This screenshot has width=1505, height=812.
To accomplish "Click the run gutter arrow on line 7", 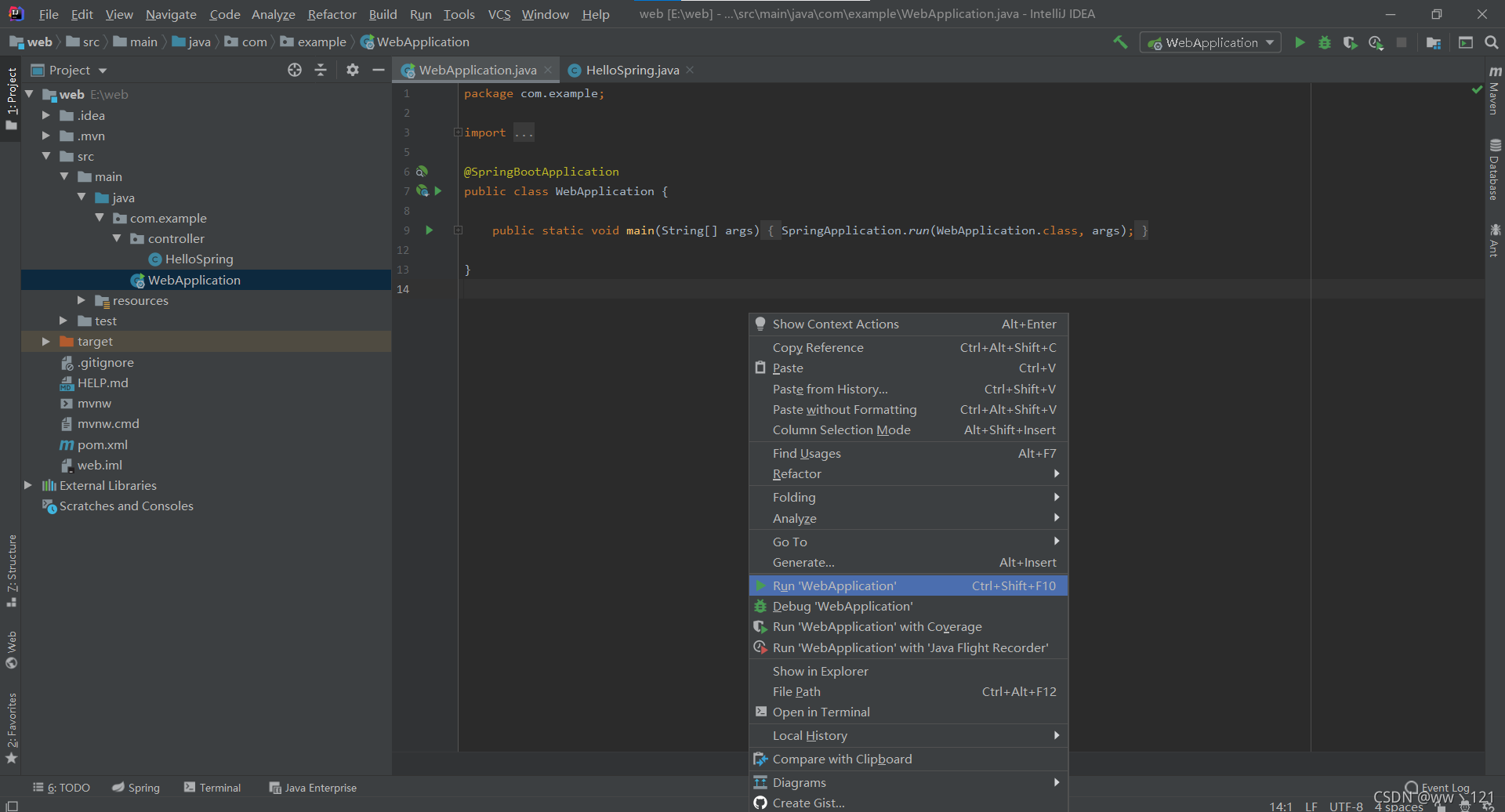I will (438, 191).
